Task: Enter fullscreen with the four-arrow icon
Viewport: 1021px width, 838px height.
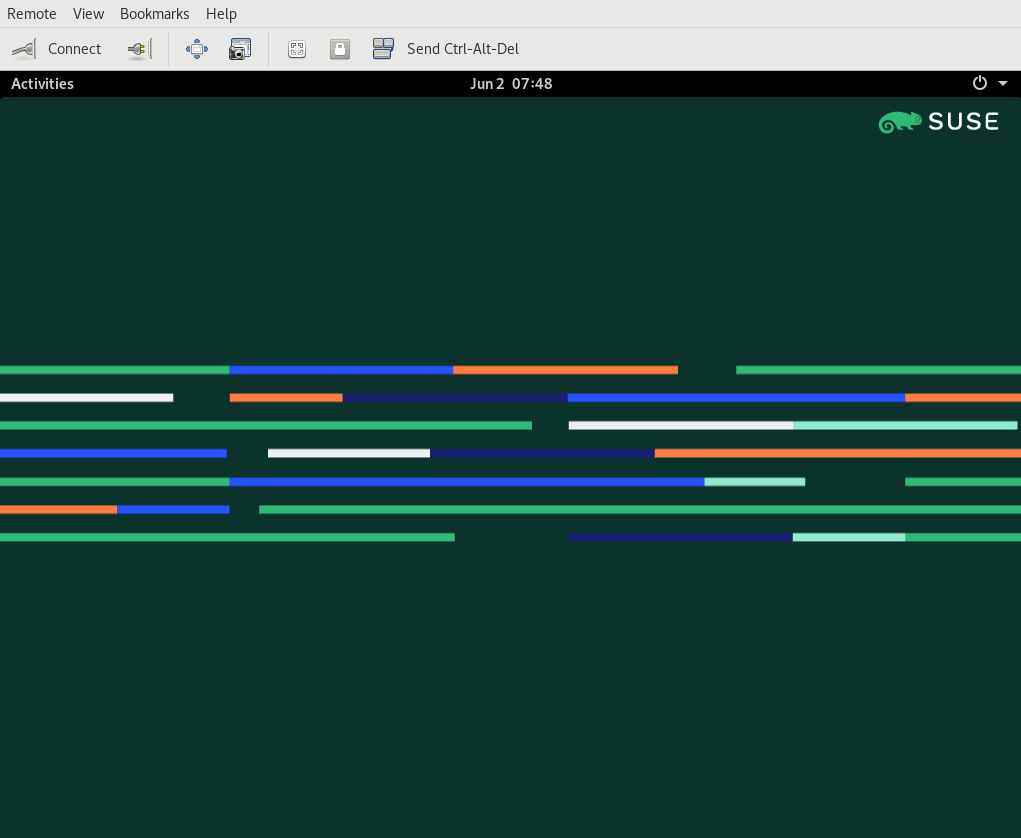Action: coord(197,49)
